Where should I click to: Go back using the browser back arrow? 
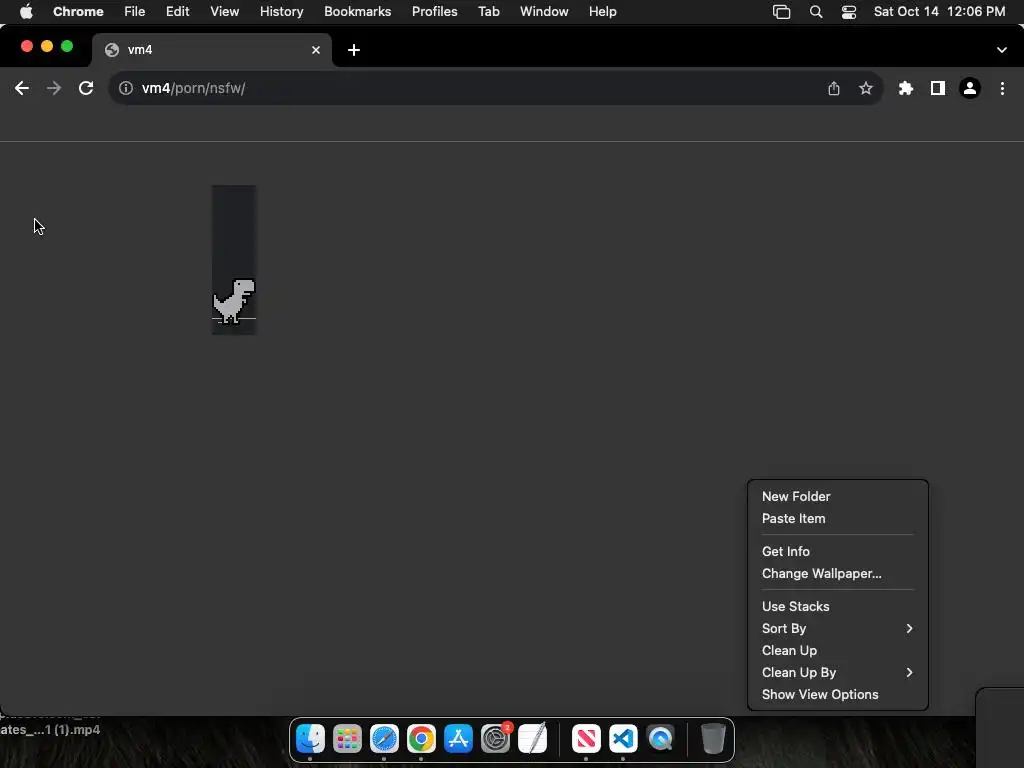pyautogui.click(x=22, y=88)
